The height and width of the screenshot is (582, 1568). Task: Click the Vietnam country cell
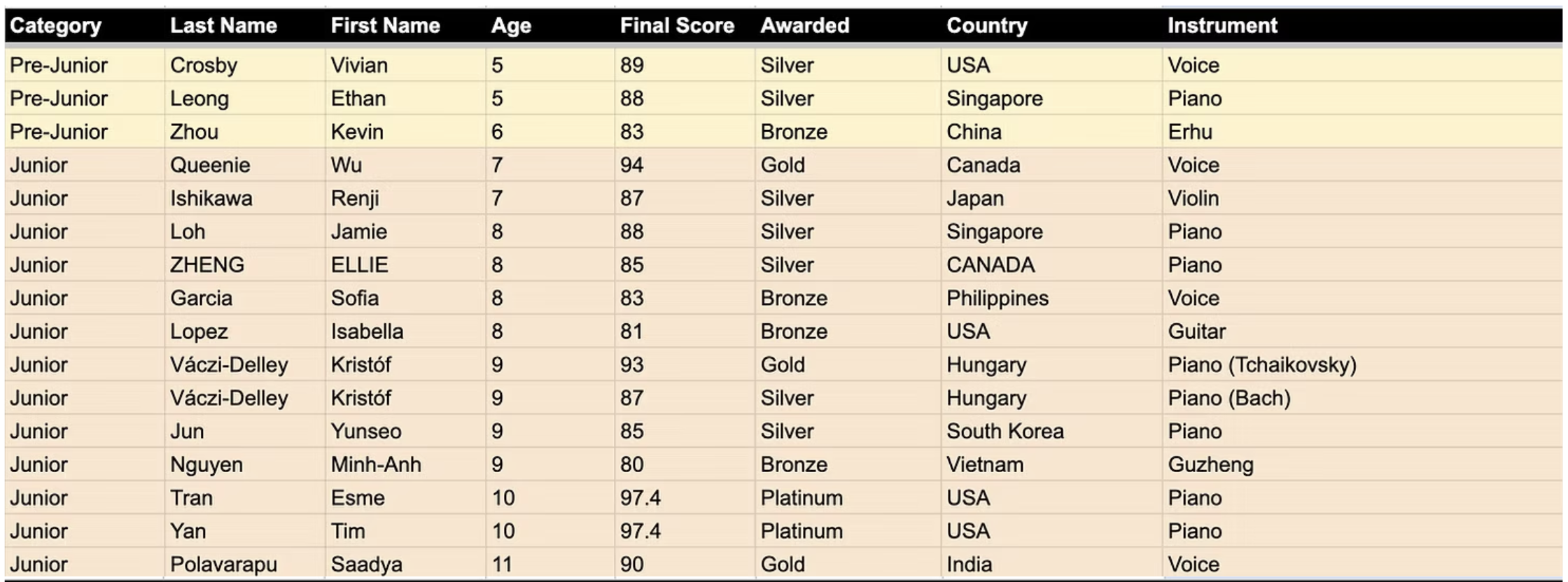click(984, 464)
